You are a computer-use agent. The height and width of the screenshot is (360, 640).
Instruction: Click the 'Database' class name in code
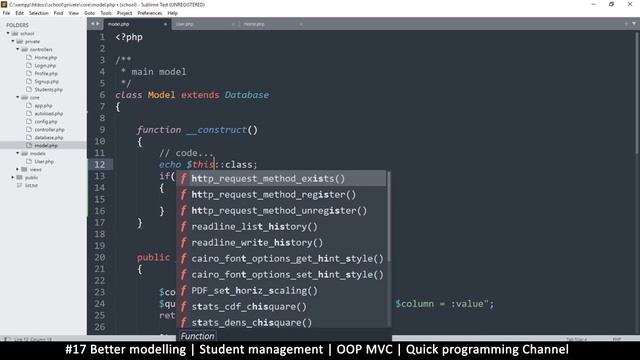(247, 95)
